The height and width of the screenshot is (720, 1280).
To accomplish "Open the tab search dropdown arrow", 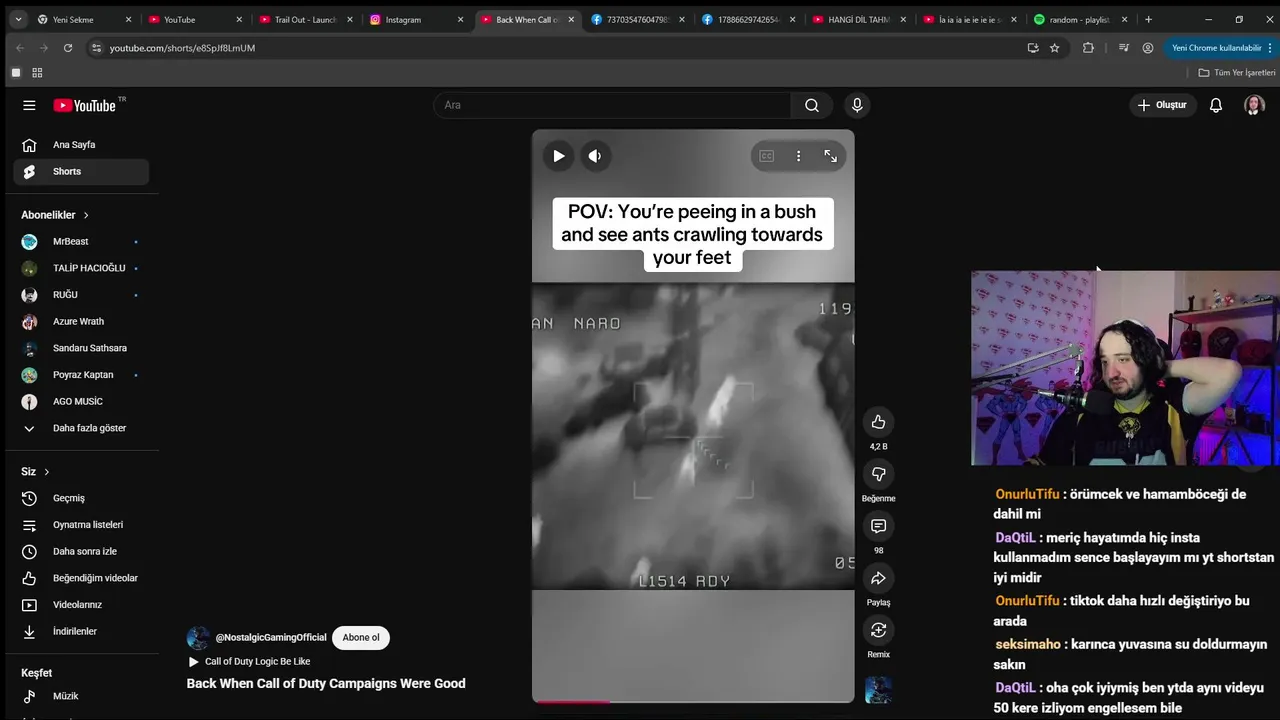I will [x=17, y=20].
